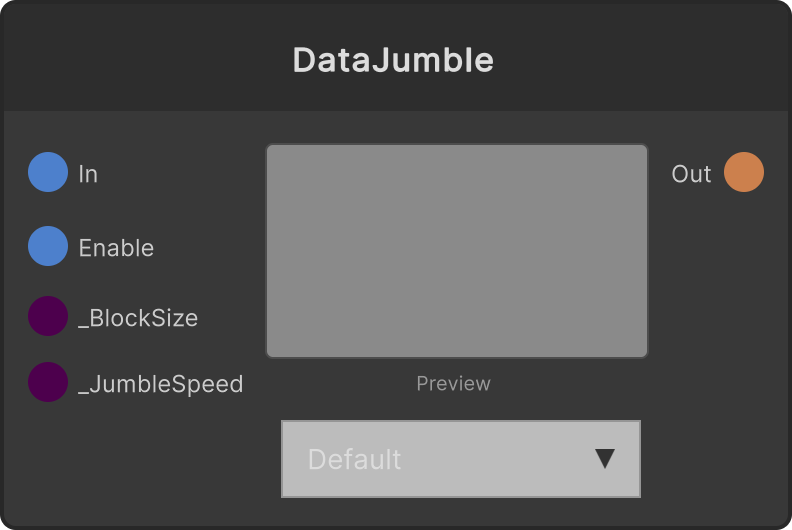Click the blue In input port

[x=48, y=172]
